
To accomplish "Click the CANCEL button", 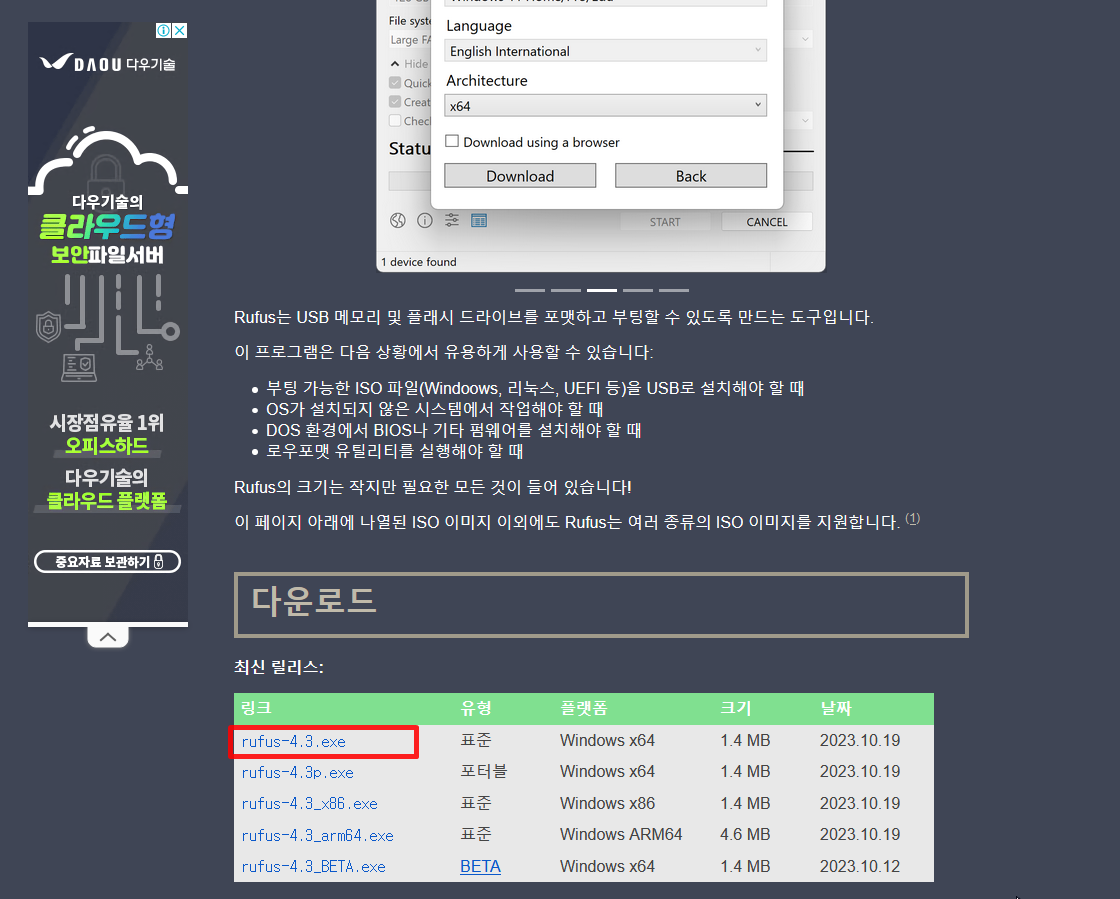I will coord(766,222).
